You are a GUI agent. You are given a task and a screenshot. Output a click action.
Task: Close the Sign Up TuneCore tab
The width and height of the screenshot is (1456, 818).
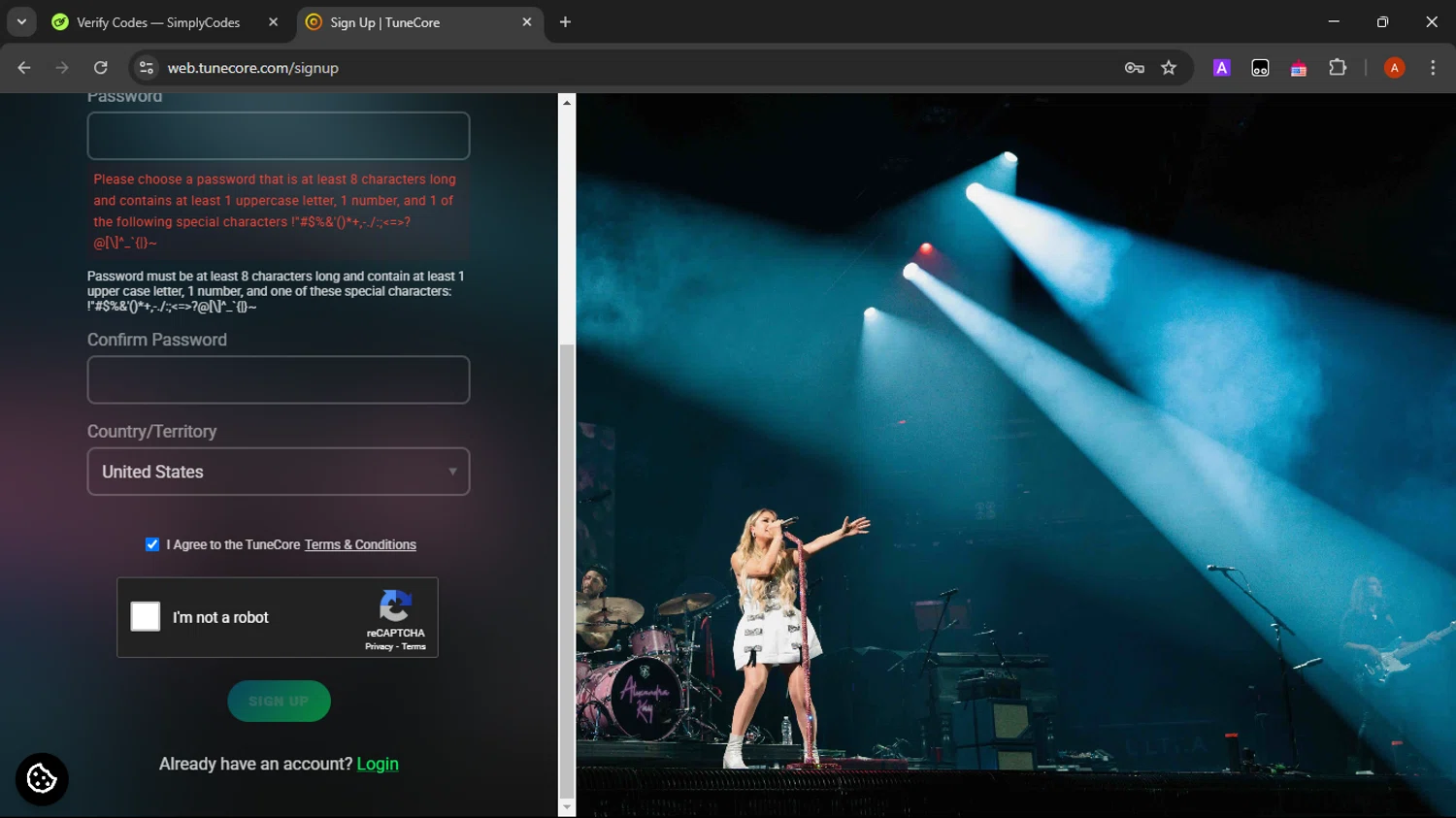[x=527, y=22]
